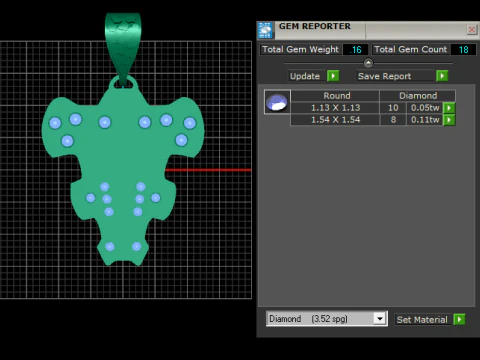Click the quantity cell showing 8
Screen dimensions: 480x360
point(393,120)
